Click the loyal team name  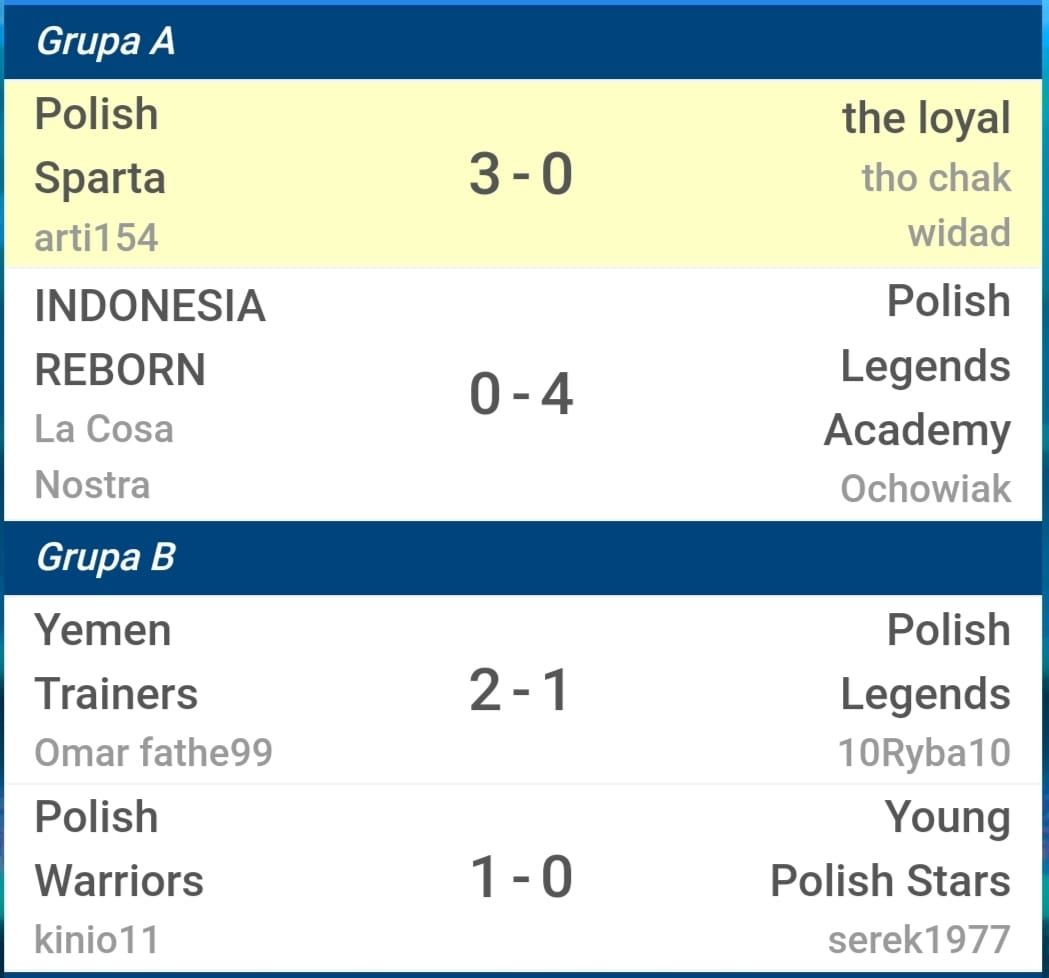926,118
